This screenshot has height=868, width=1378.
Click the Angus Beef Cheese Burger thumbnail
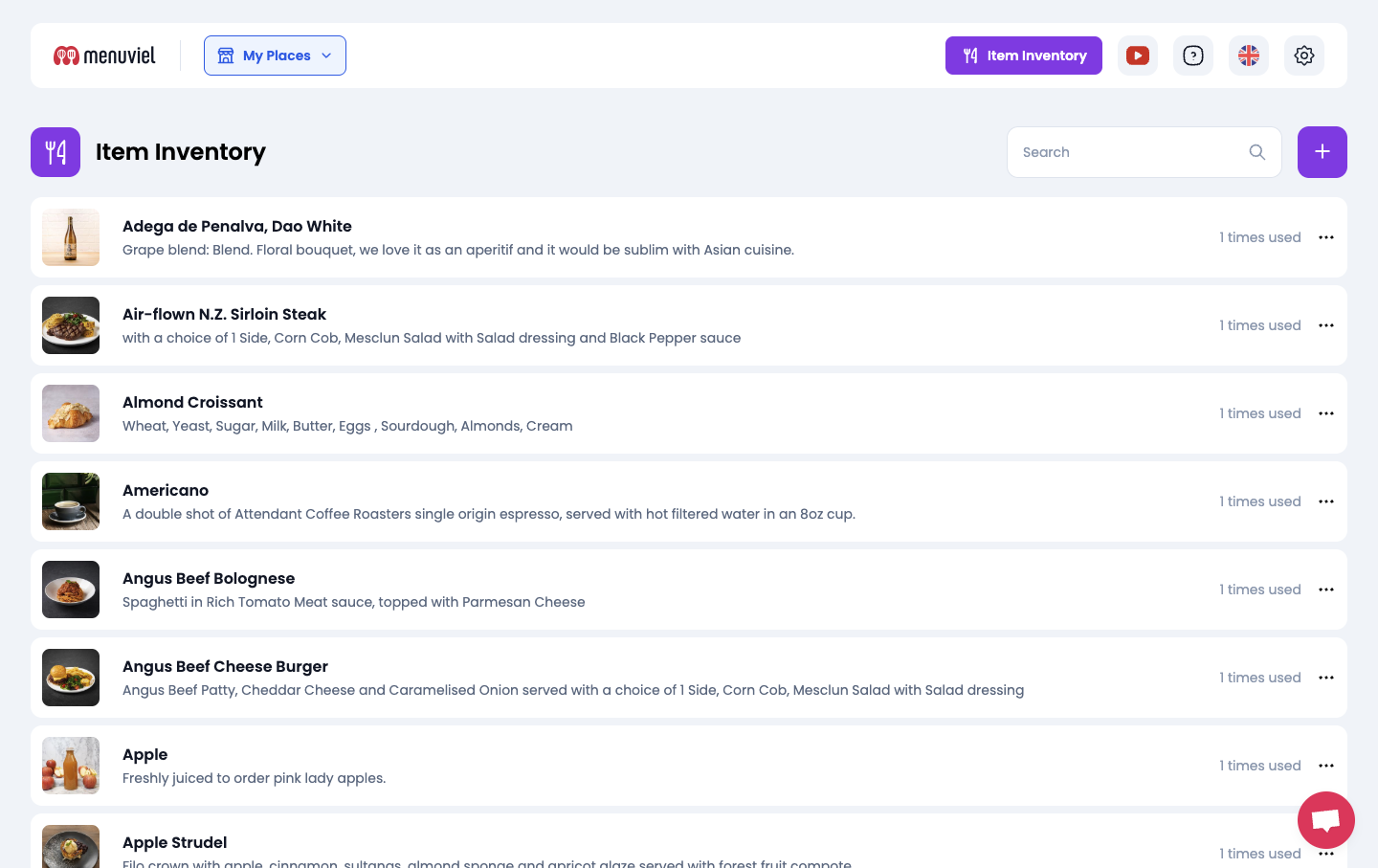(x=71, y=678)
